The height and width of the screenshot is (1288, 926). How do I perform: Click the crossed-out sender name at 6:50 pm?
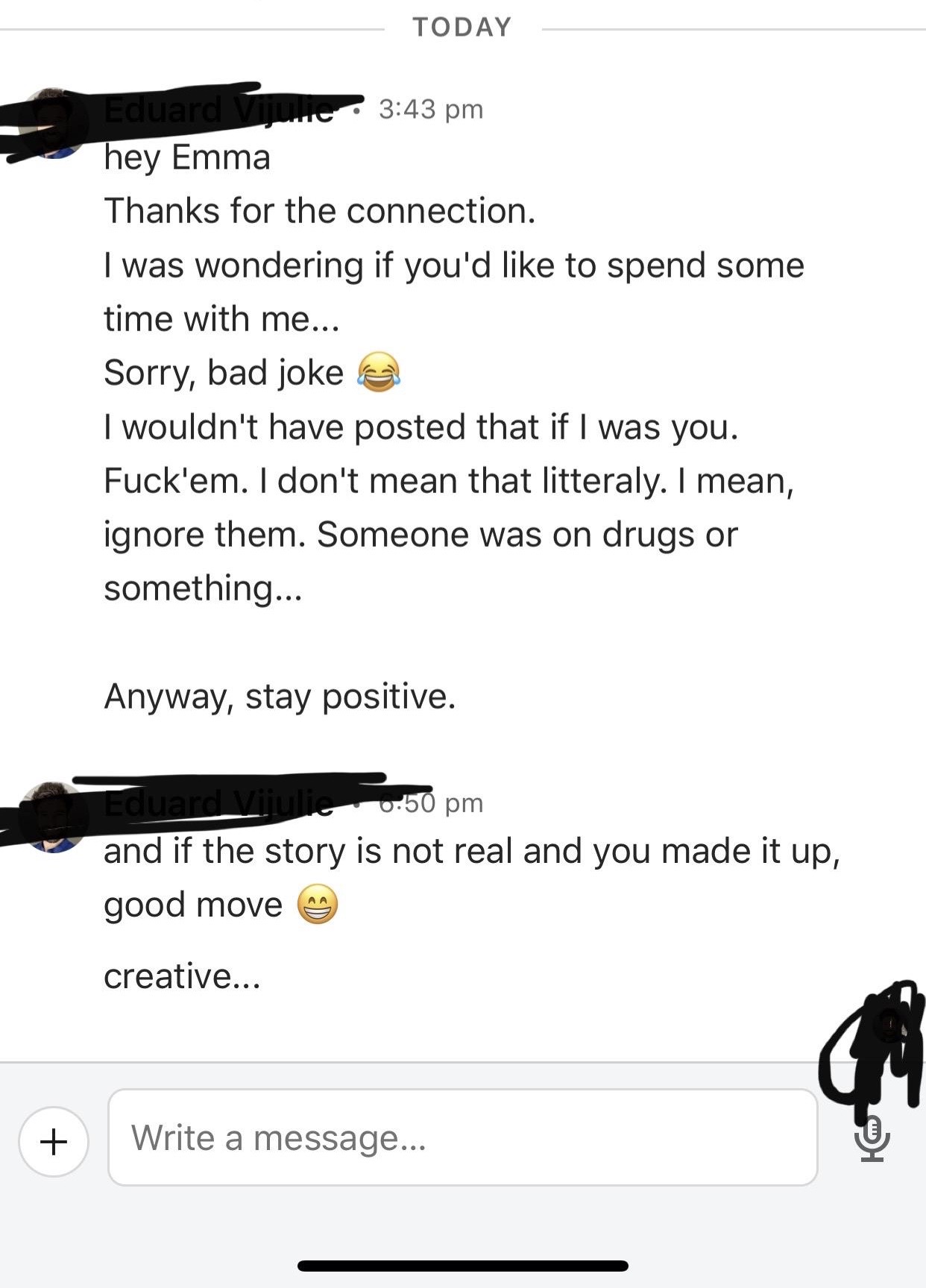click(218, 803)
